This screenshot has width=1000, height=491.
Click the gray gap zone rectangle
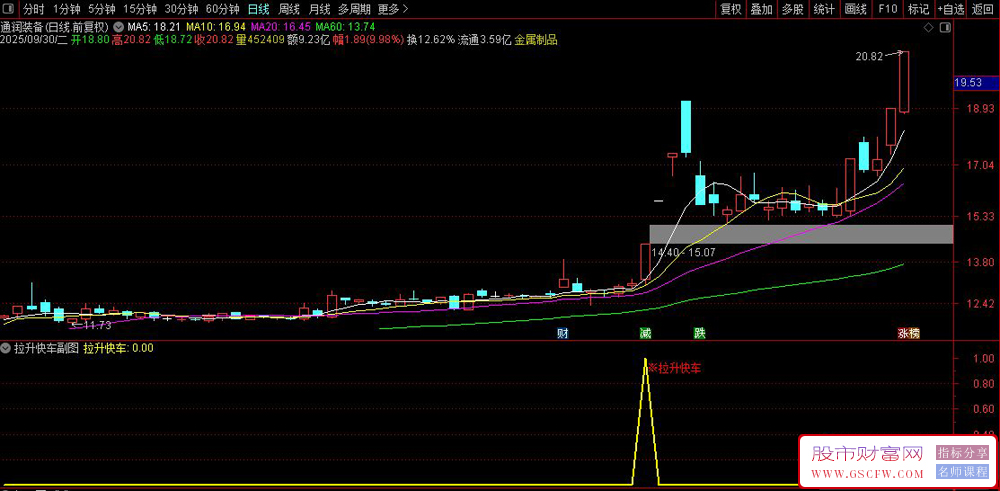[801, 234]
